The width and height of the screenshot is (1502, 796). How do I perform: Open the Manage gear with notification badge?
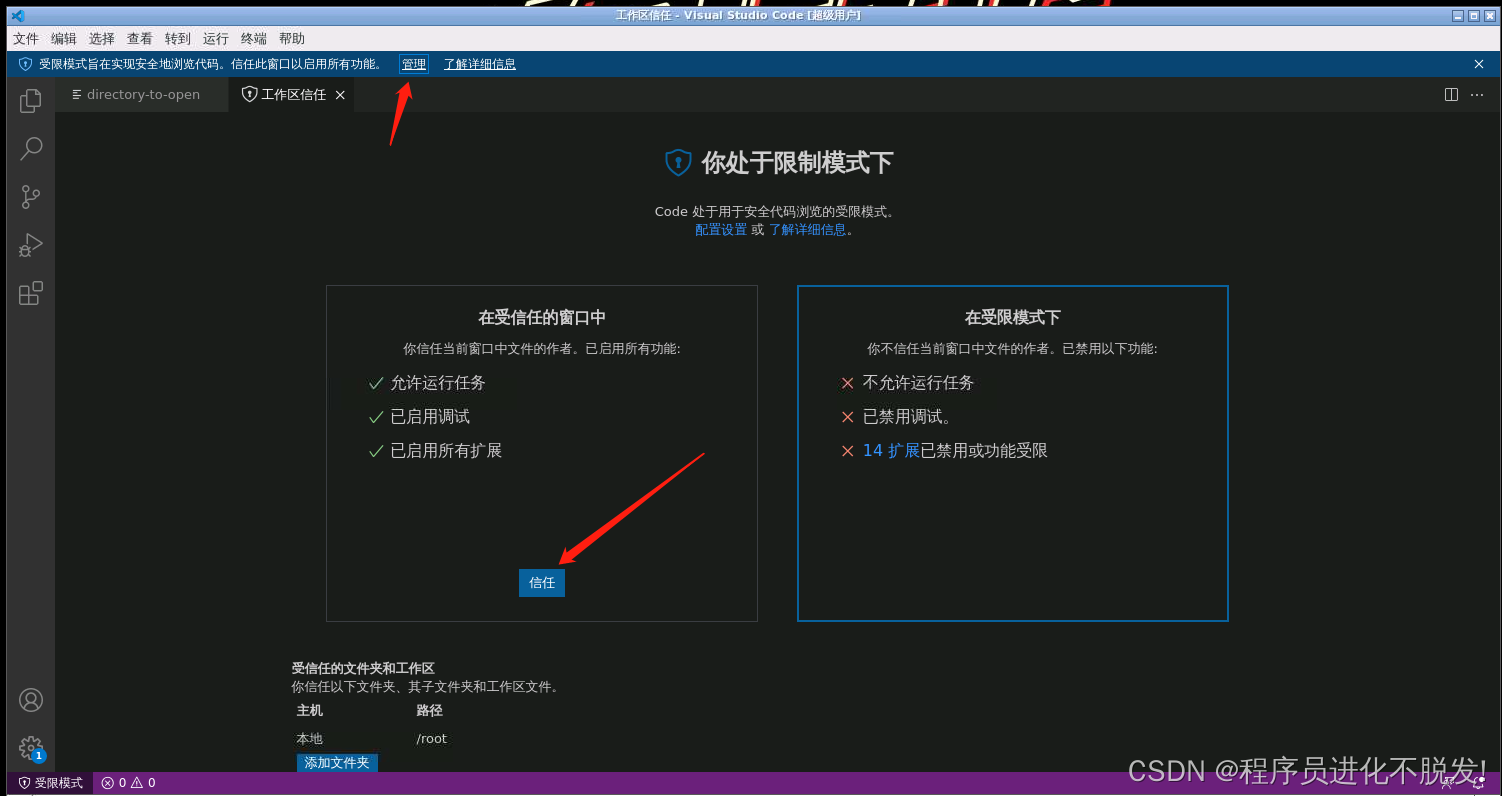(30, 748)
